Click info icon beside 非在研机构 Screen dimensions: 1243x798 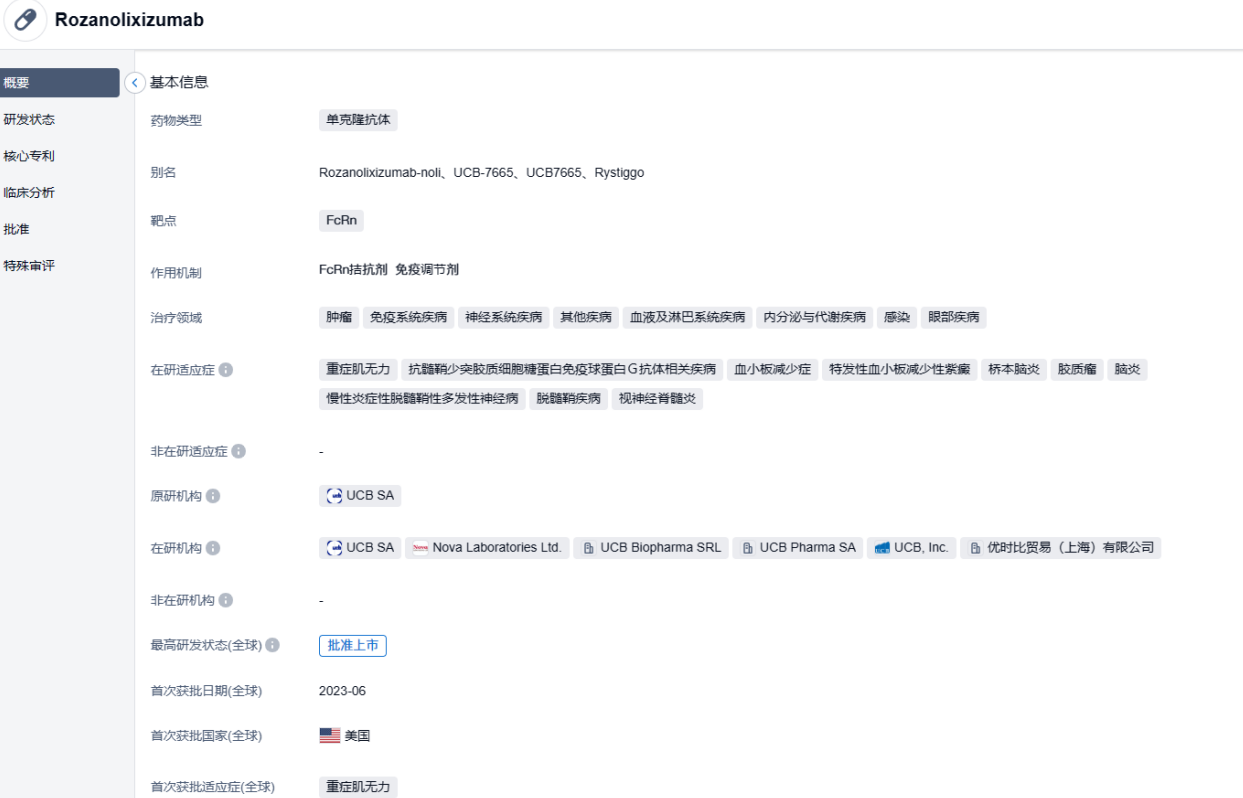coord(226,601)
